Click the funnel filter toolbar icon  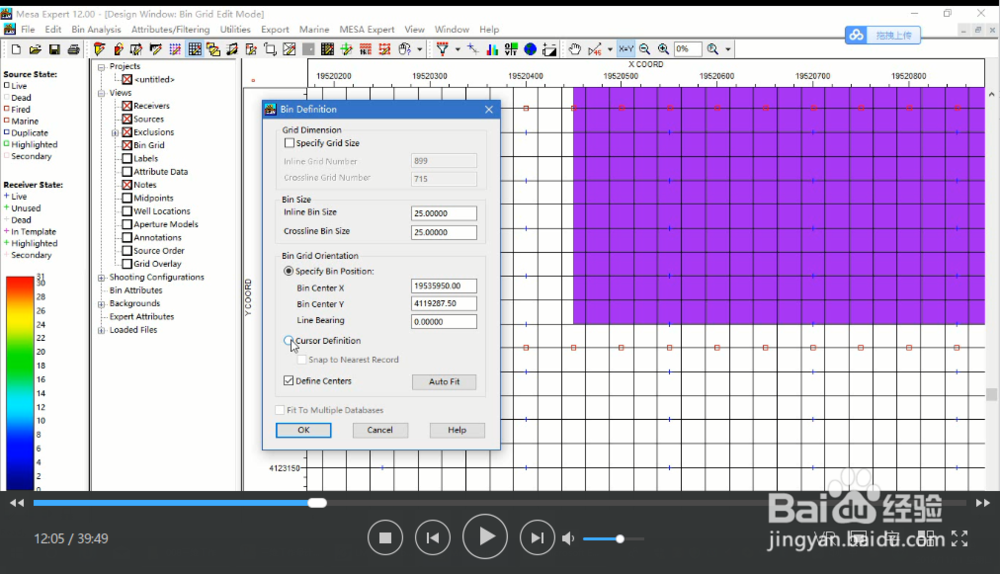[x=442, y=49]
